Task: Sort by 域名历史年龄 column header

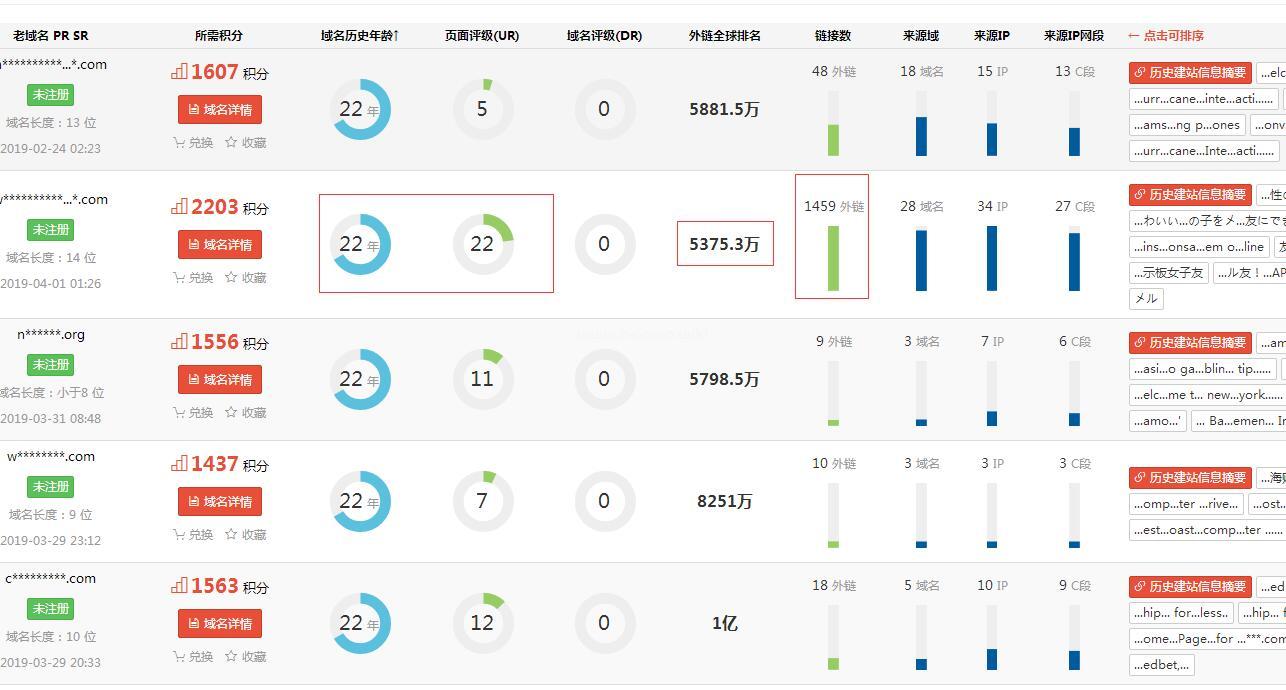Action: [360, 36]
